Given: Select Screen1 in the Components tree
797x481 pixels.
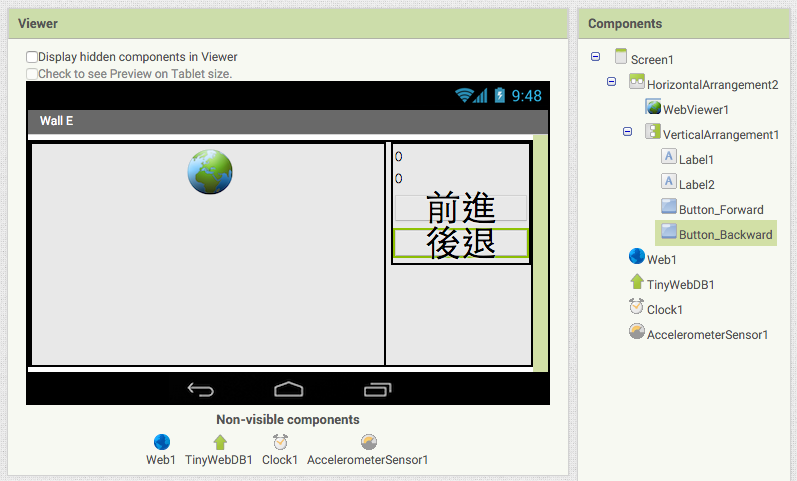Looking at the screenshot, I should point(652,59).
